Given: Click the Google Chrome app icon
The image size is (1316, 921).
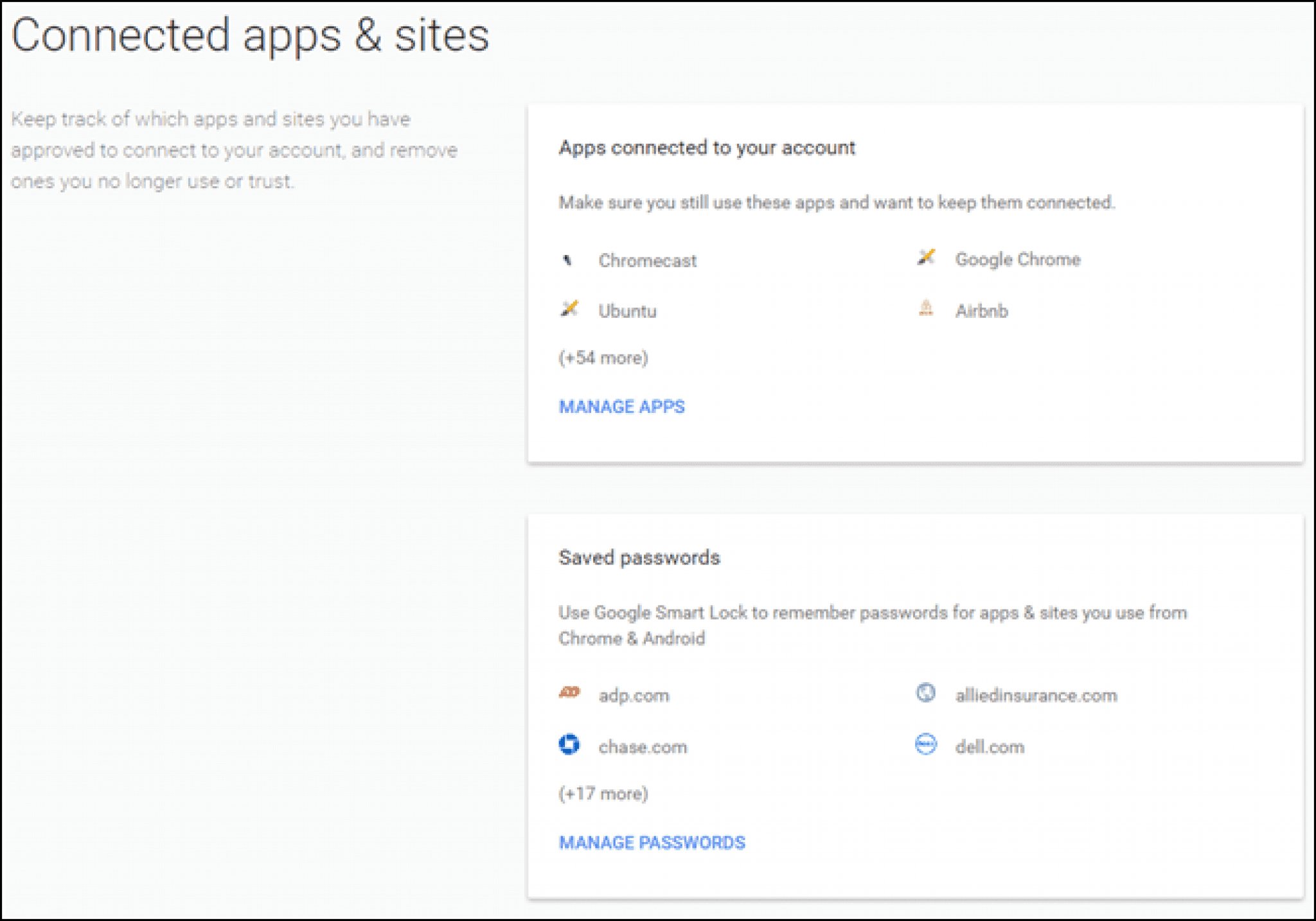Looking at the screenshot, I should (x=926, y=258).
